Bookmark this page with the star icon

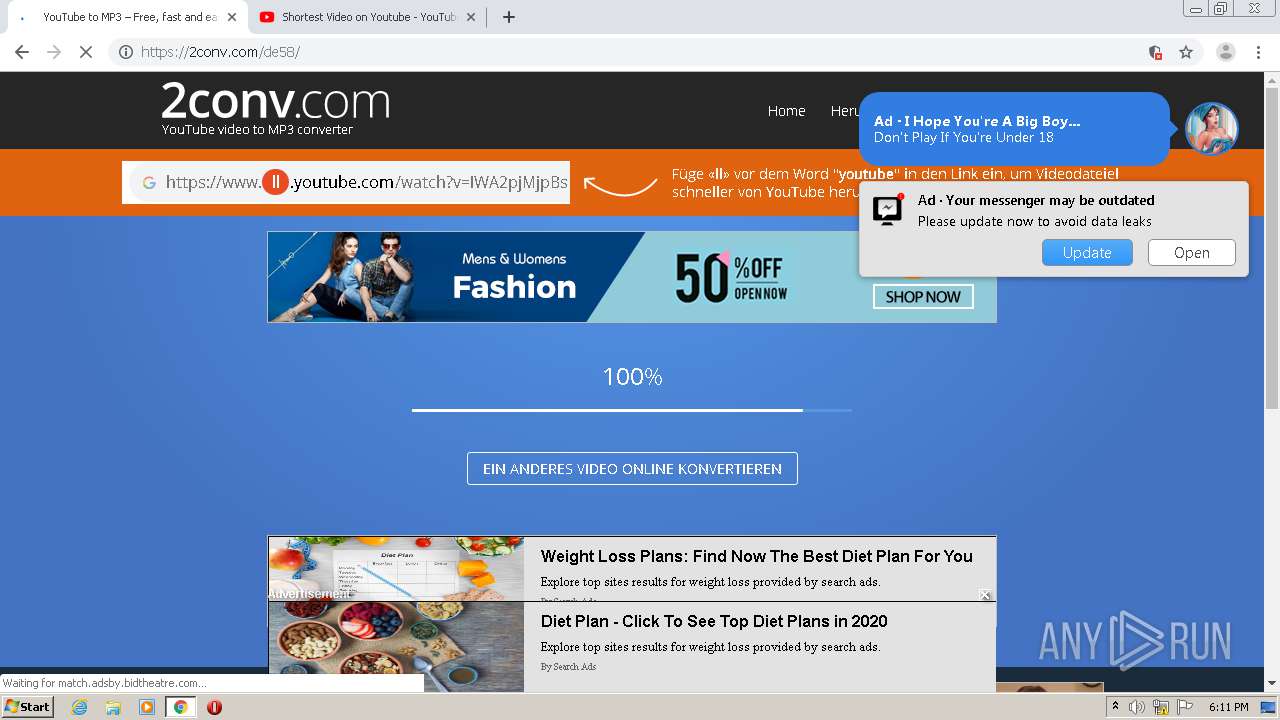[1186, 52]
